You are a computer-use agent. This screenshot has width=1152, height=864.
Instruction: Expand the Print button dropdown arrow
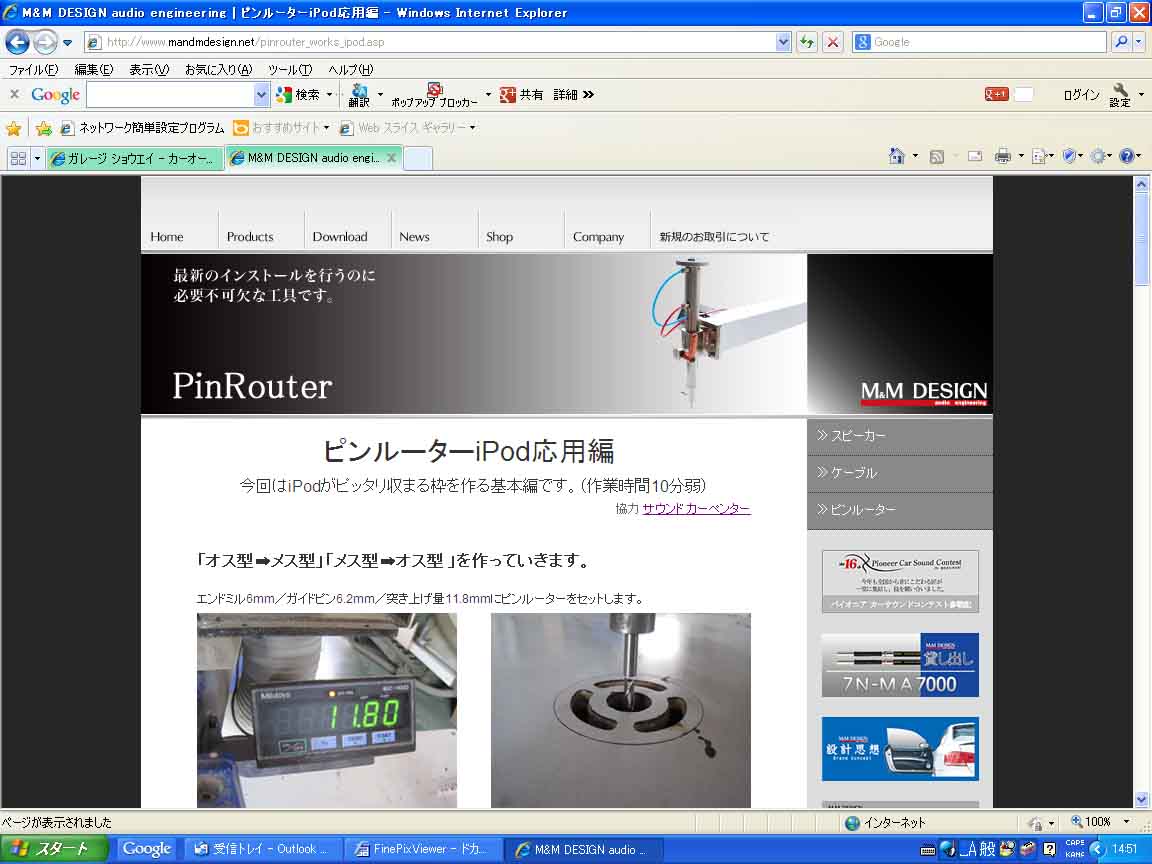tap(1021, 156)
